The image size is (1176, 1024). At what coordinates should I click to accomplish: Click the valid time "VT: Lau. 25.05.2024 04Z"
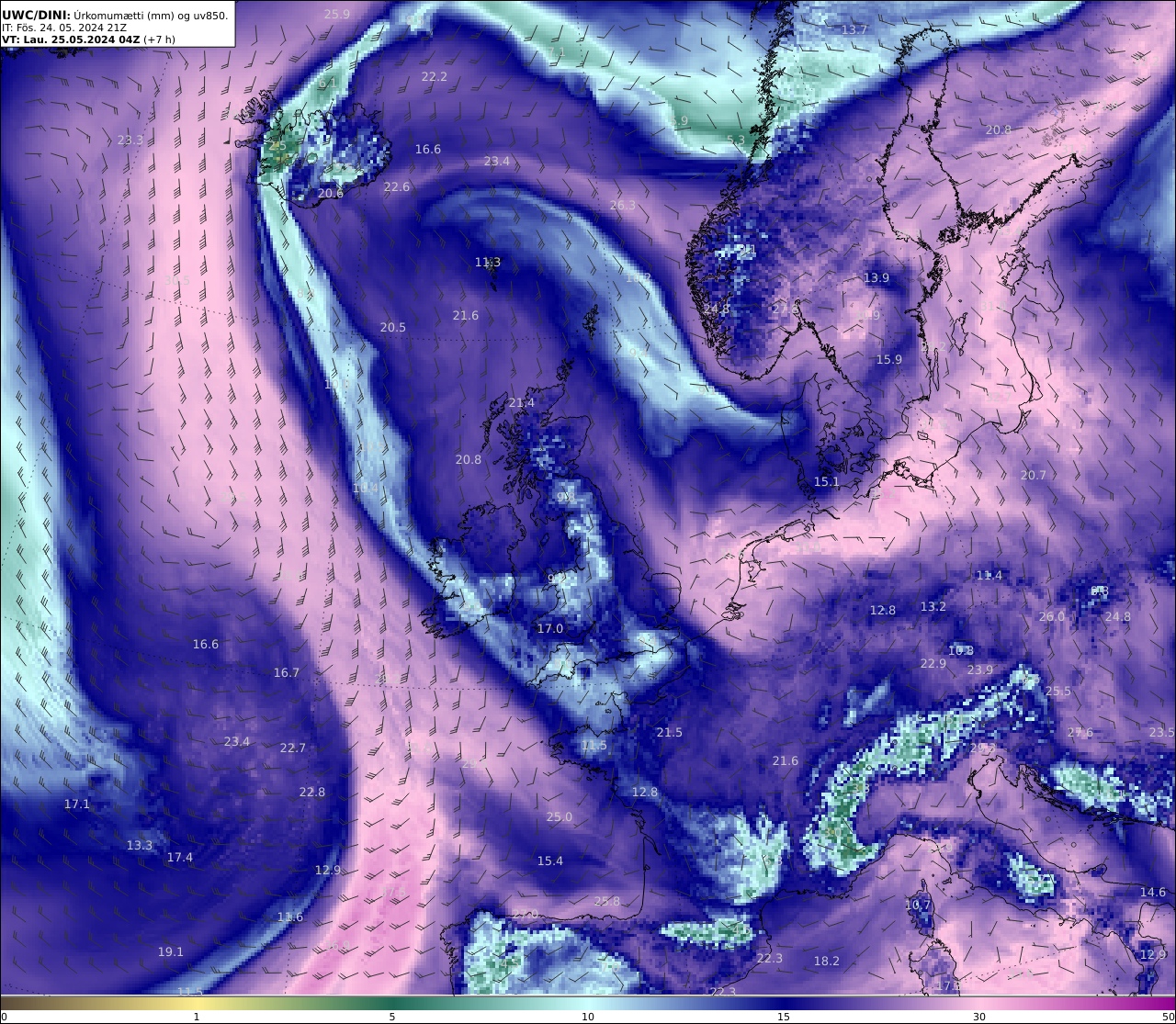[x=71, y=39]
